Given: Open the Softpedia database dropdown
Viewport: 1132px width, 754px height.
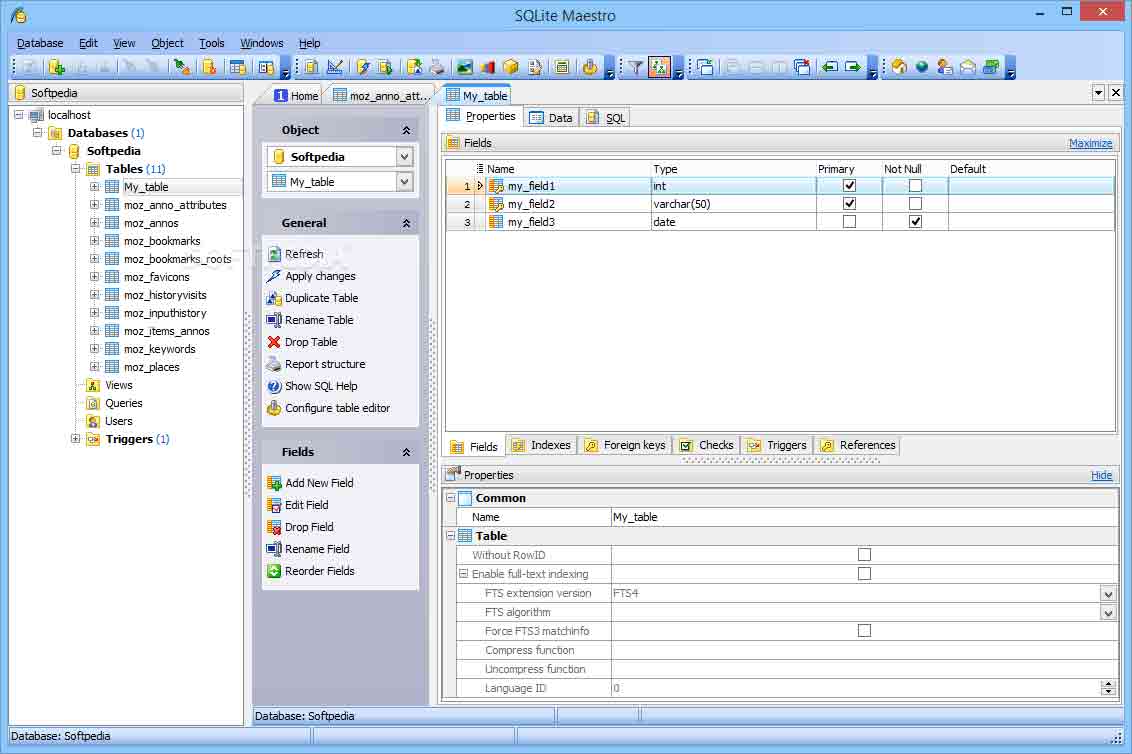Looking at the screenshot, I should click(x=404, y=157).
